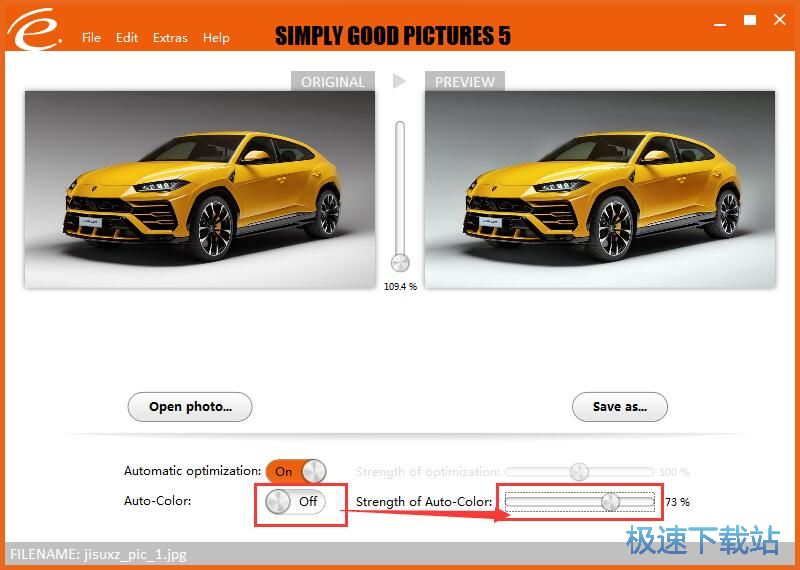
Task: Select the original car photo thumbnail
Action: (x=200, y=189)
